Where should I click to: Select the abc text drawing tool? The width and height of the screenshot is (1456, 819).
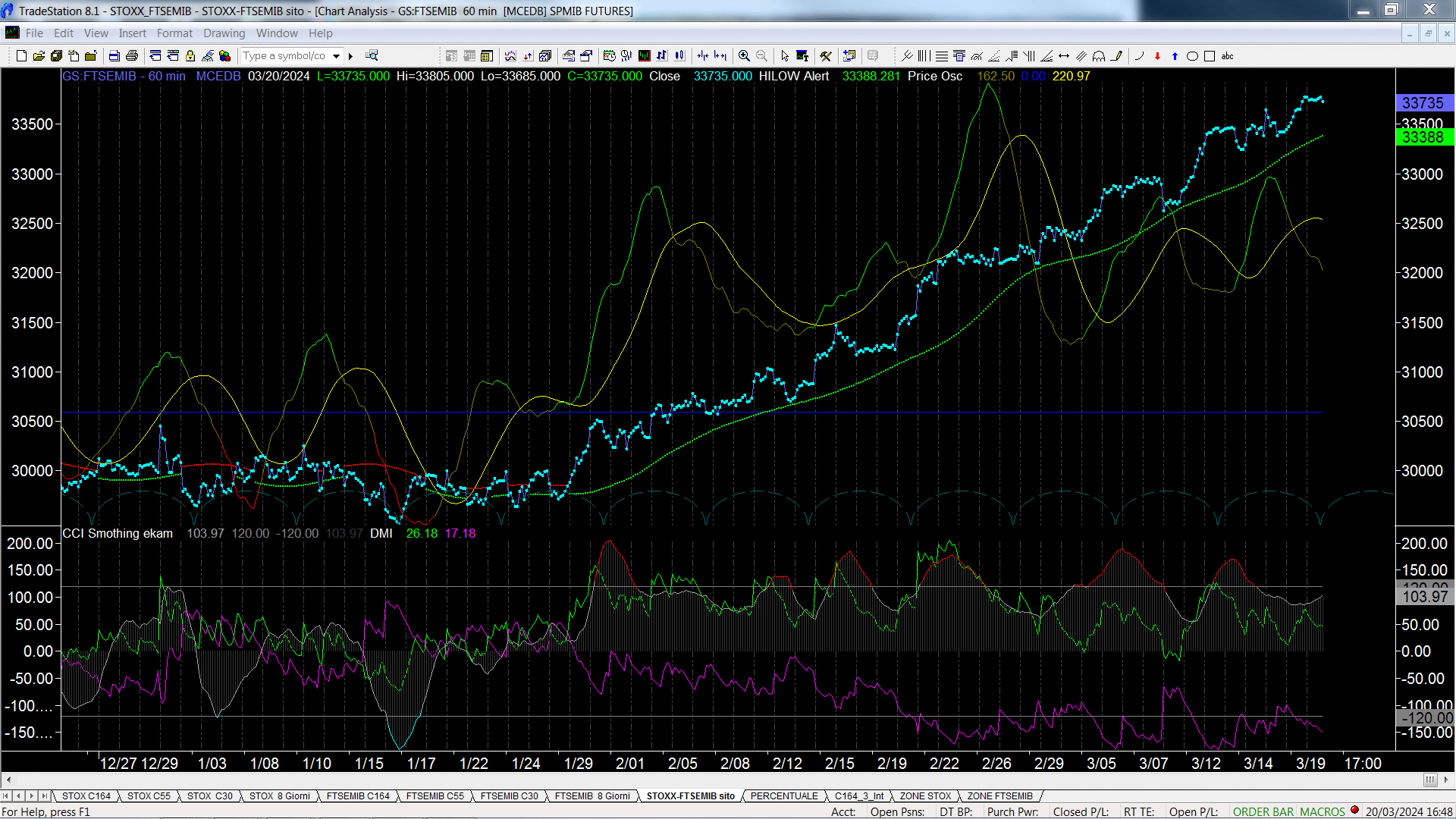1227,56
